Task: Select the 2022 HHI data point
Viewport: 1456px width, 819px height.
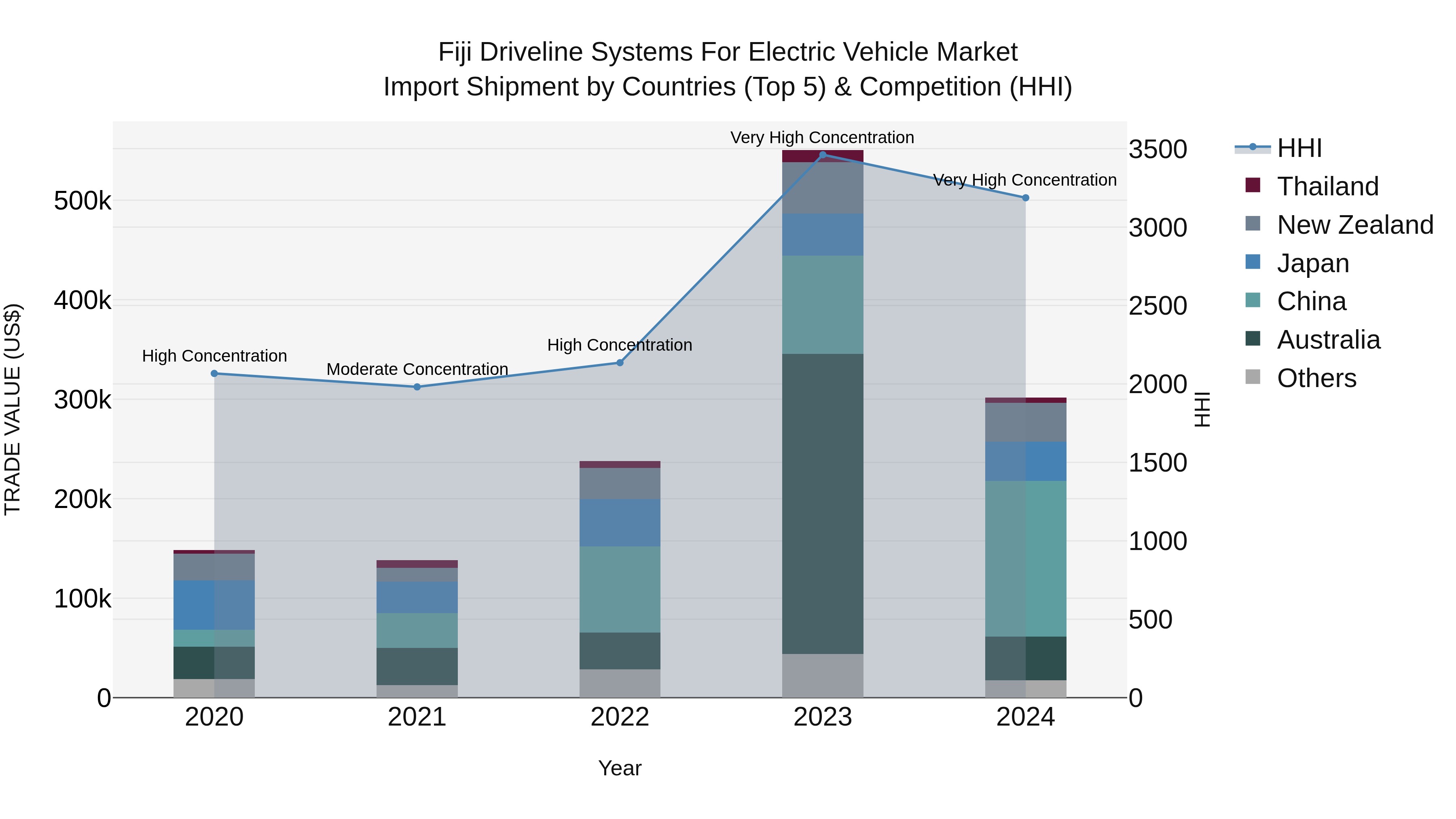Action: click(x=620, y=363)
